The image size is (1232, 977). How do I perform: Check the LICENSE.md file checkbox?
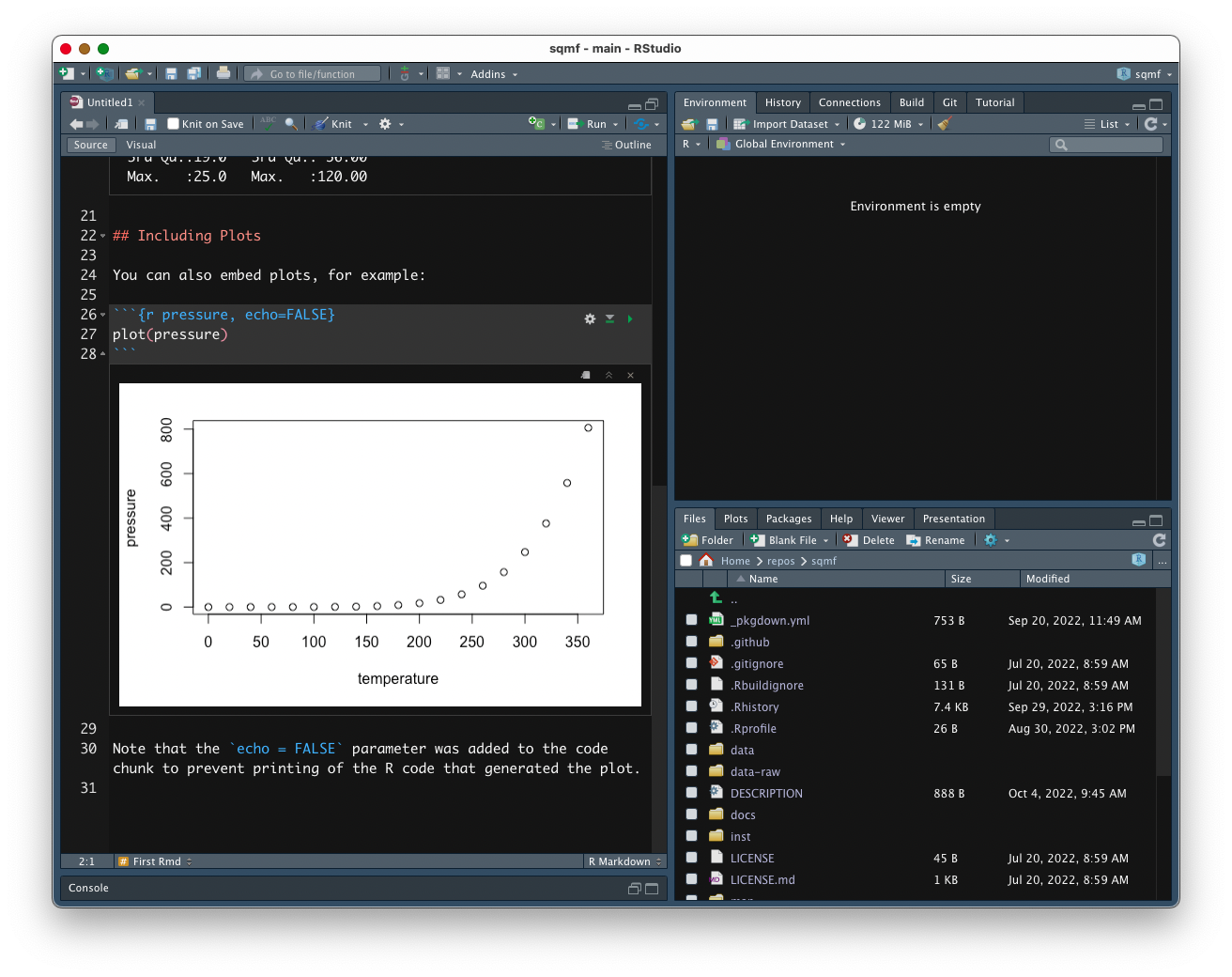(692, 879)
